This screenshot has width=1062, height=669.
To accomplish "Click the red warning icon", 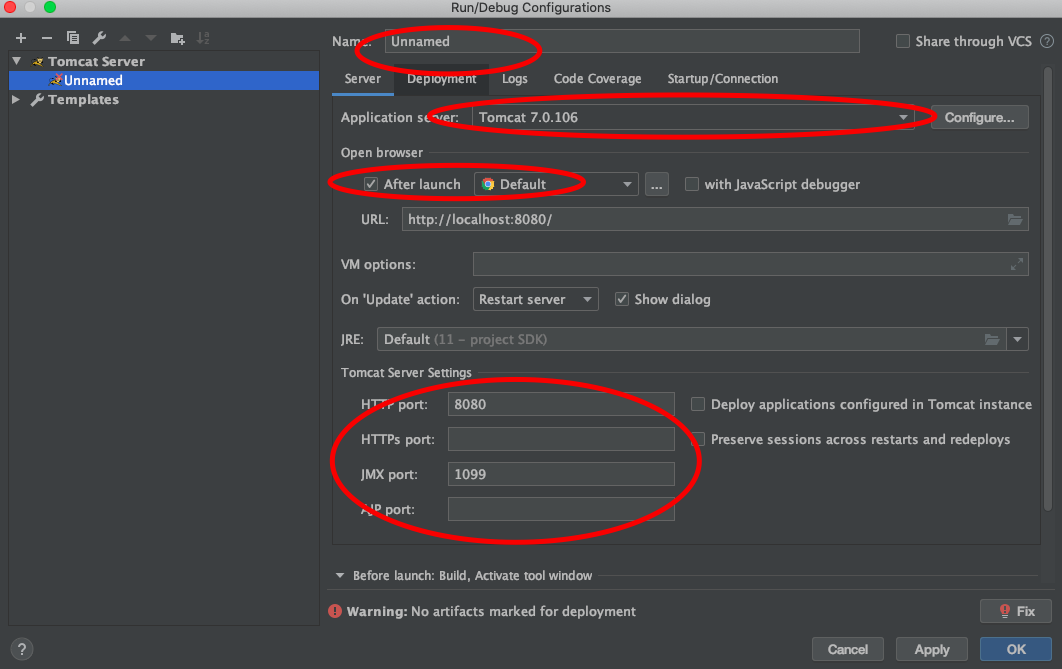I will pyautogui.click(x=335, y=611).
